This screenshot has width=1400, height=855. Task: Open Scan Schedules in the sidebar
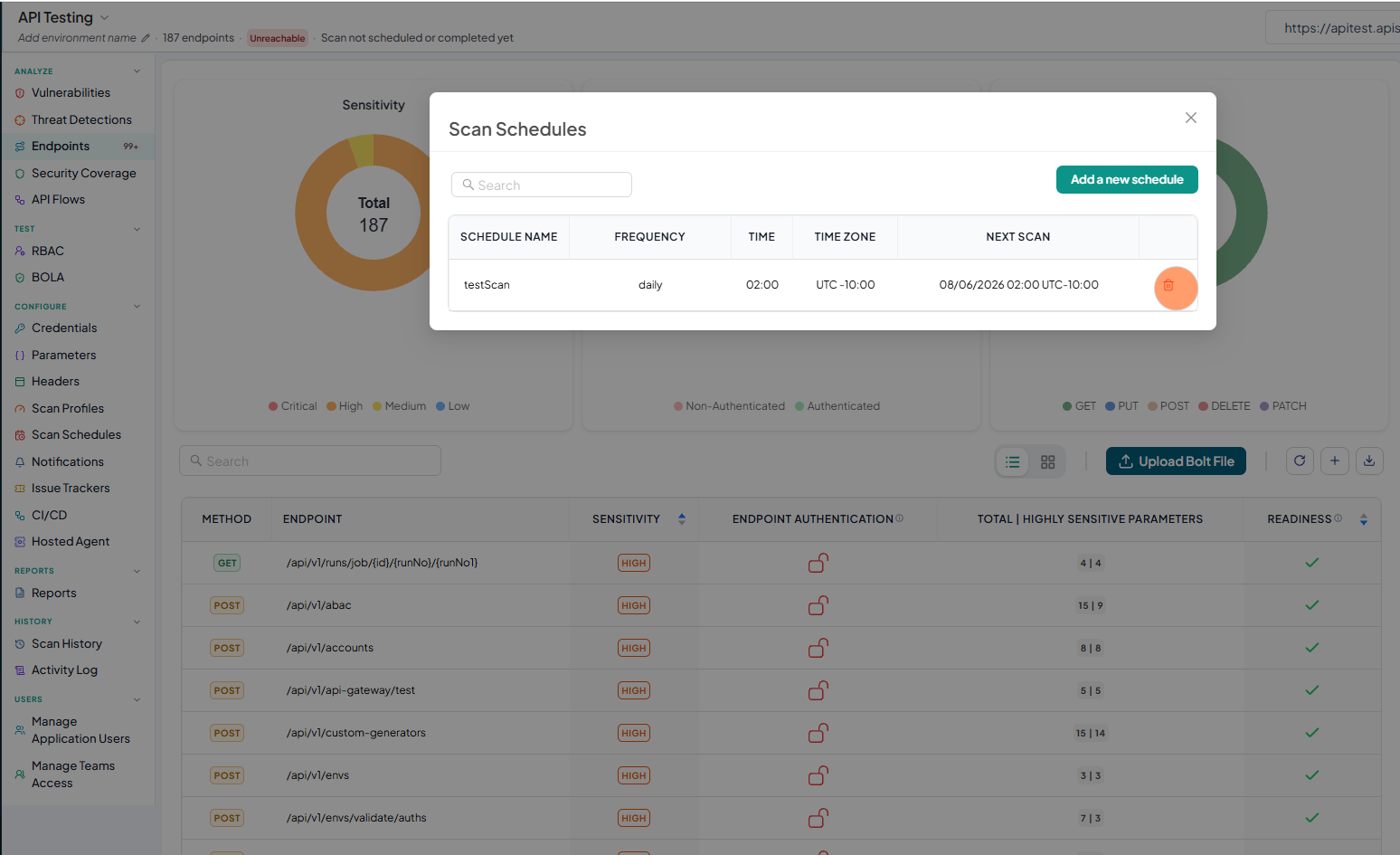coord(76,434)
